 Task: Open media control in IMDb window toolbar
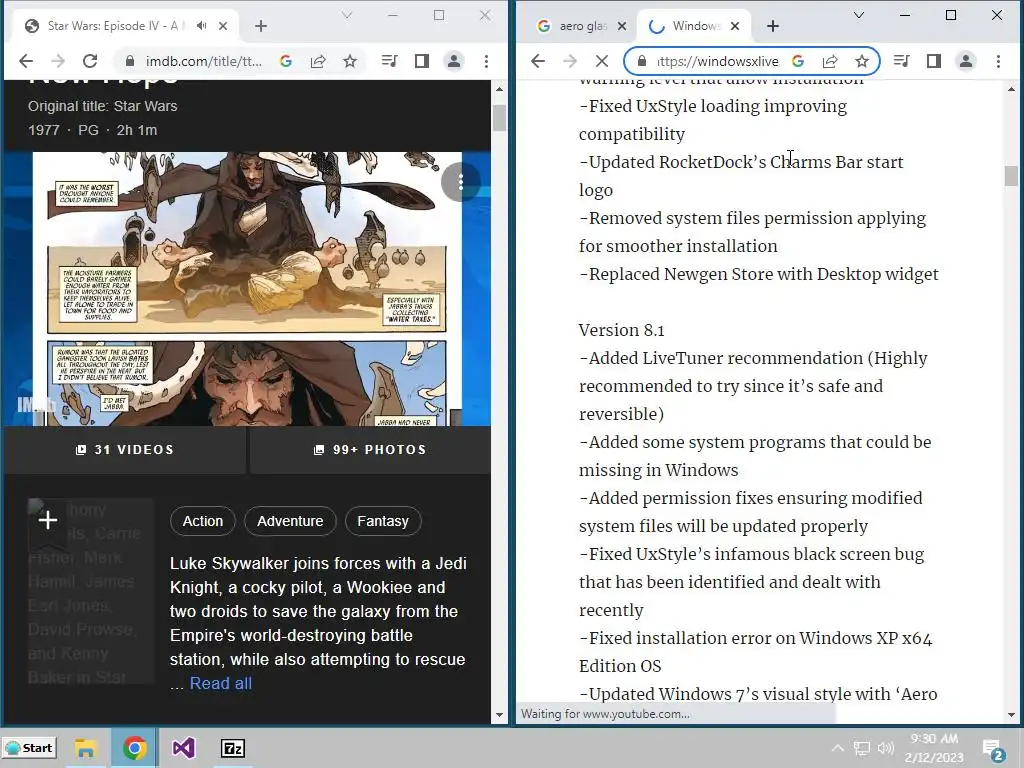[x=390, y=61]
